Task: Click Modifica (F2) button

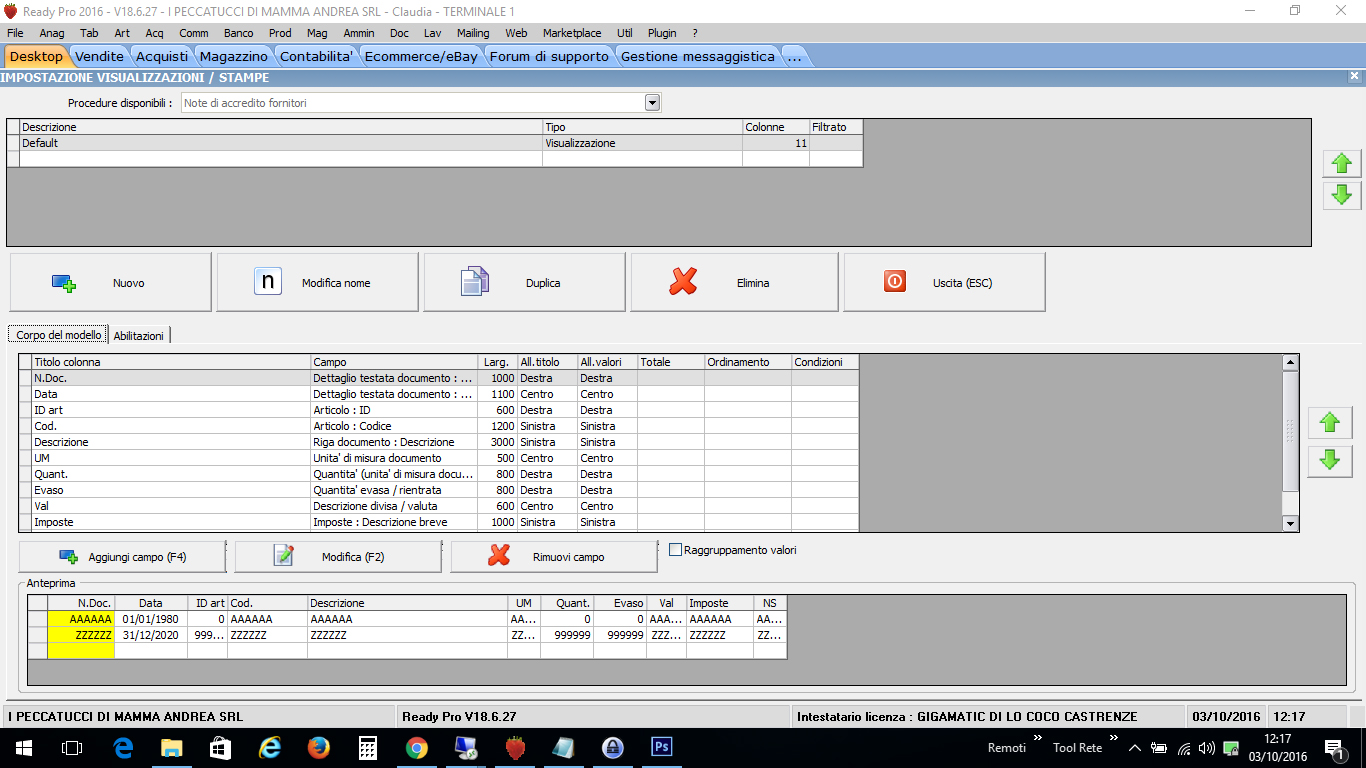Action: [338, 557]
